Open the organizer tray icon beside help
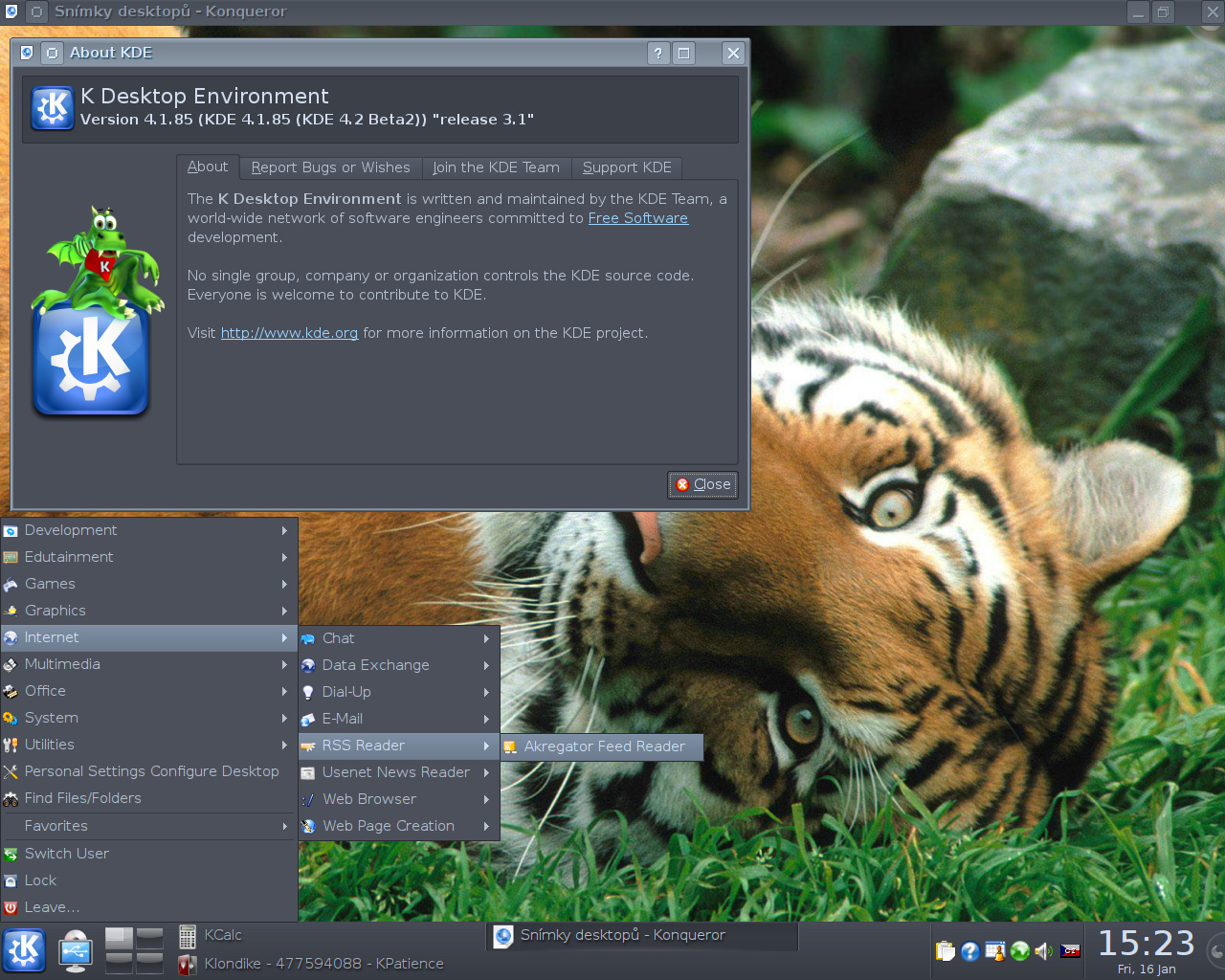The height and width of the screenshot is (980, 1225). click(x=995, y=951)
